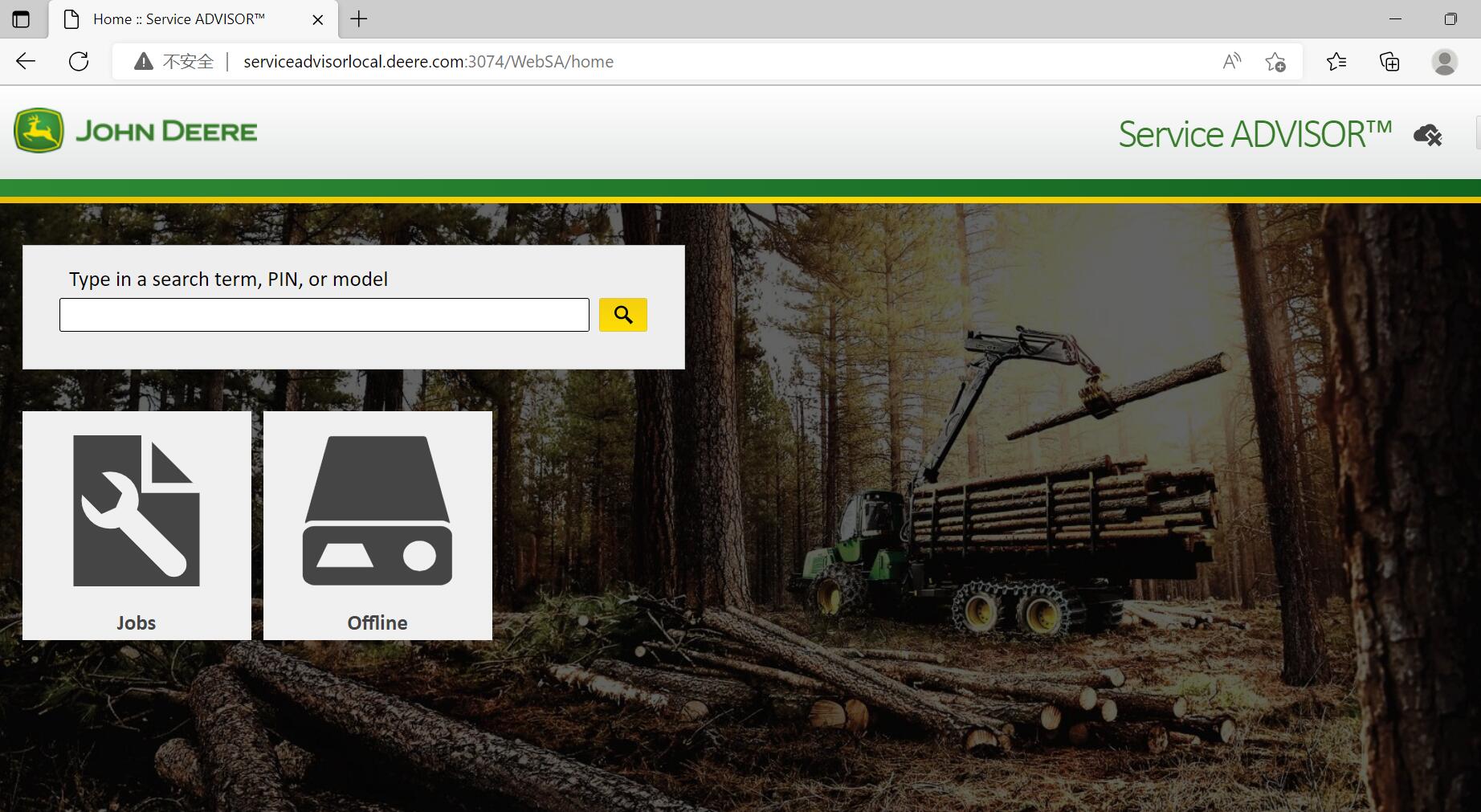1481x812 pixels.
Task: Click the search term input field
Action: (324, 315)
